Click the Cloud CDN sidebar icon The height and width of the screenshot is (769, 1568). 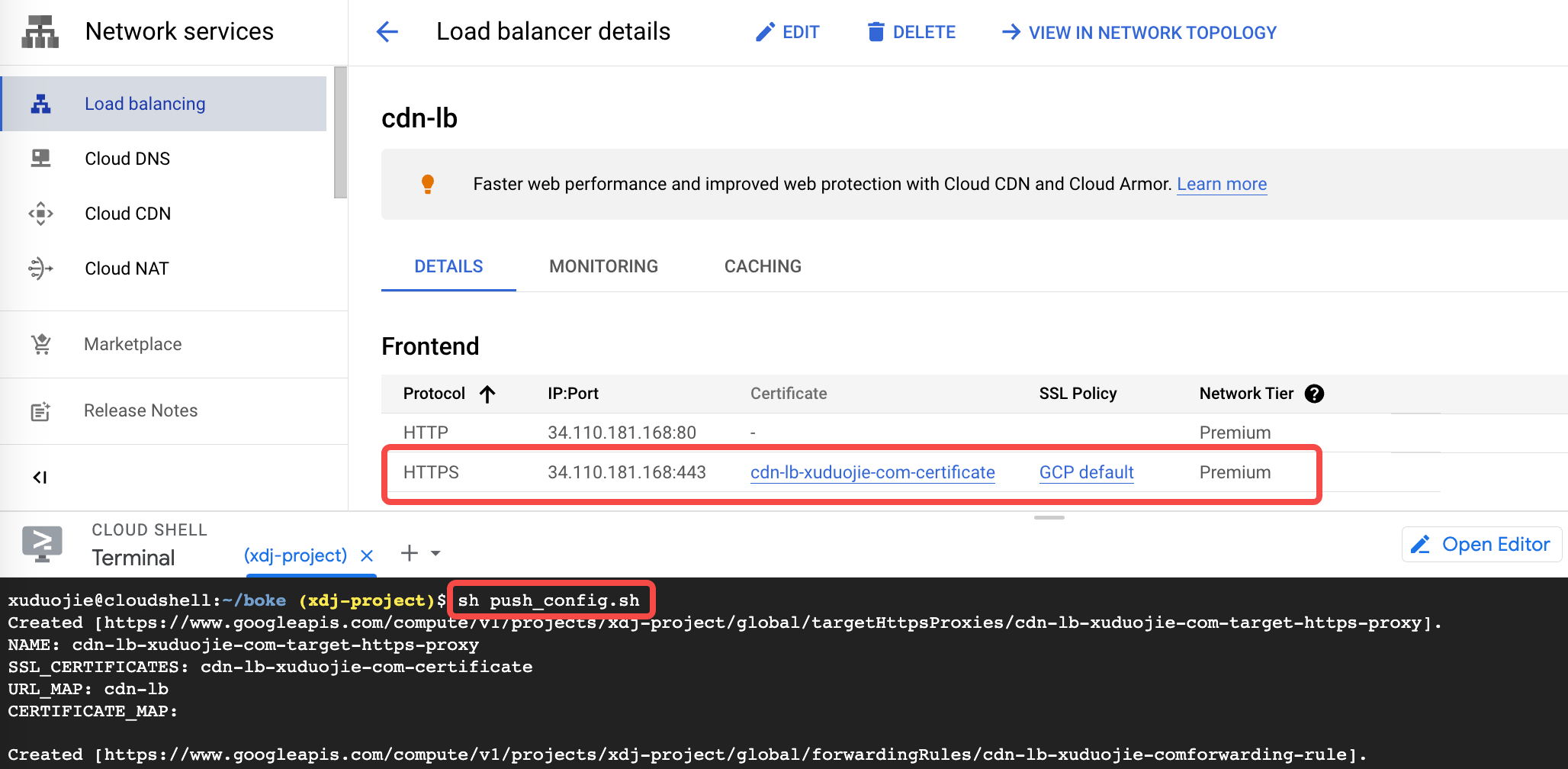[40, 214]
